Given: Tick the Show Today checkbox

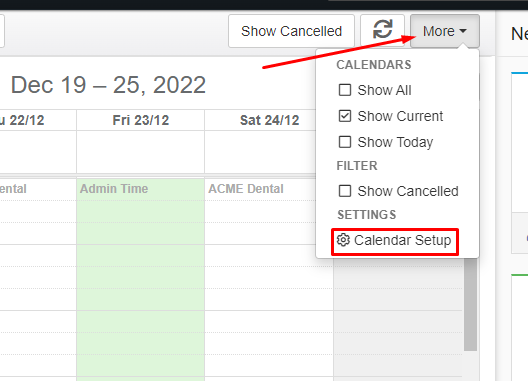Looking at the screenshot, I should pos(345,142).
